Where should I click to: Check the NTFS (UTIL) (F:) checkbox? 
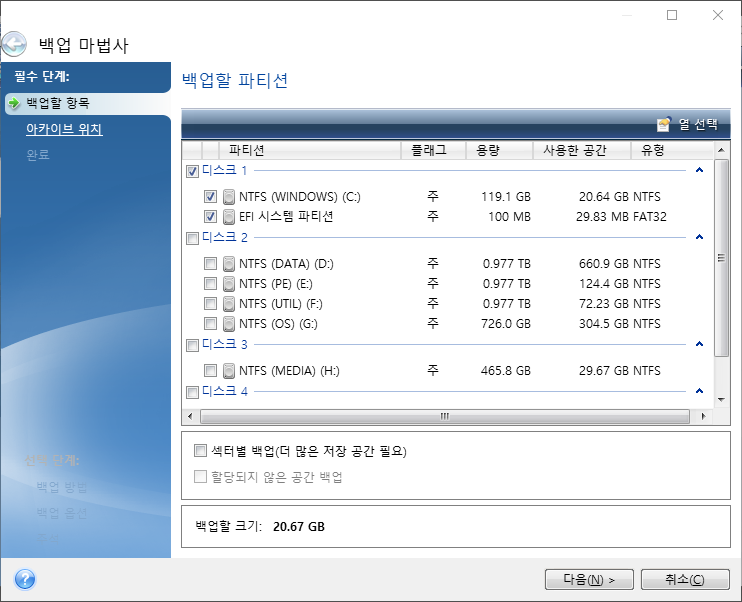tap(210, 303)
